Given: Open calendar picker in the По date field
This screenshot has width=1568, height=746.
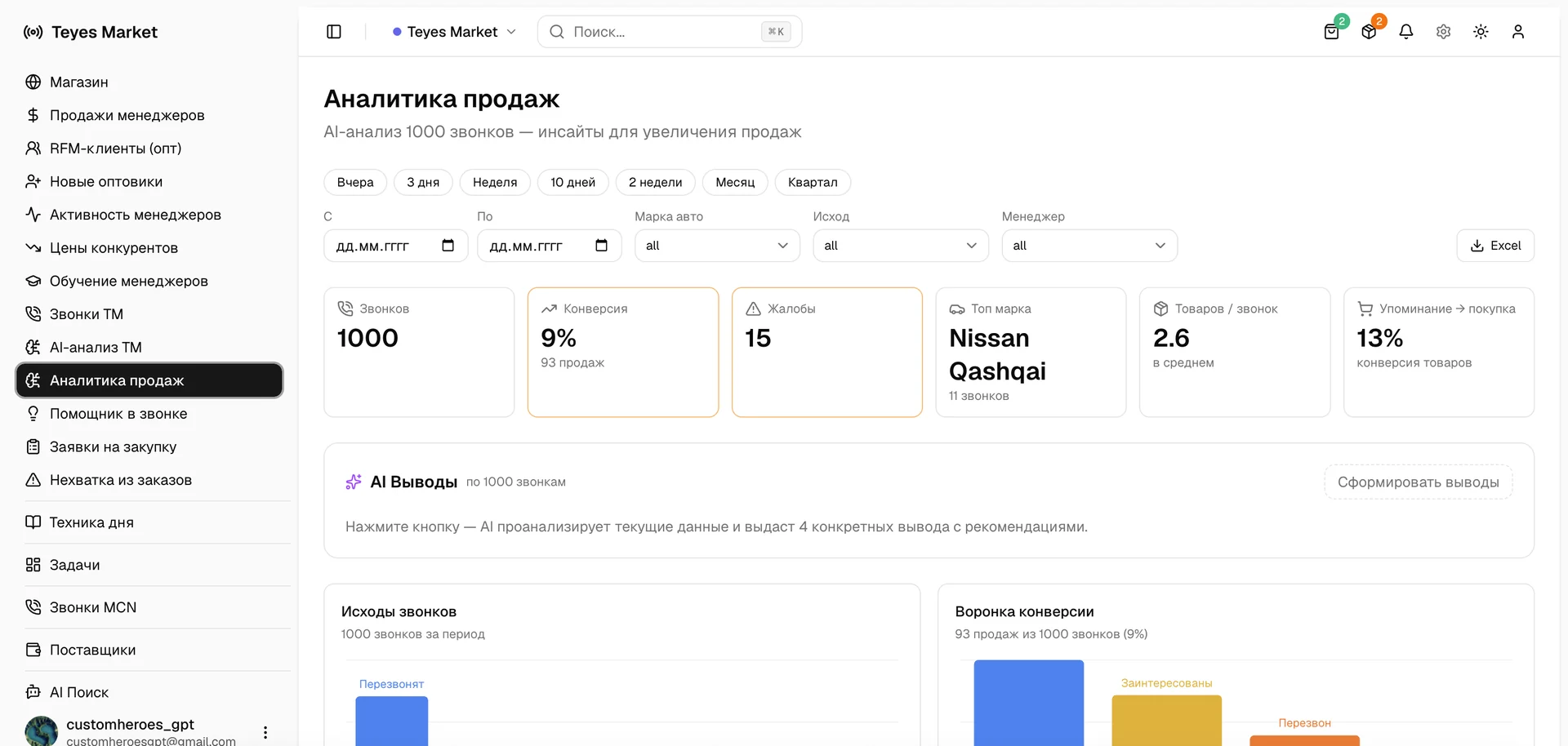Looking at the screenshot, I should click(601, 246).
